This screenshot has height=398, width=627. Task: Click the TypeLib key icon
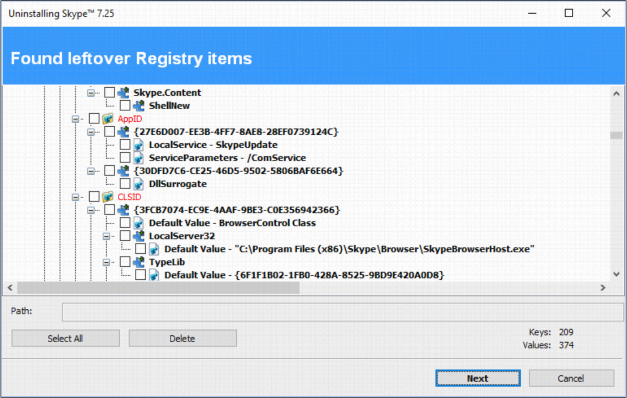tap(139, 262)
